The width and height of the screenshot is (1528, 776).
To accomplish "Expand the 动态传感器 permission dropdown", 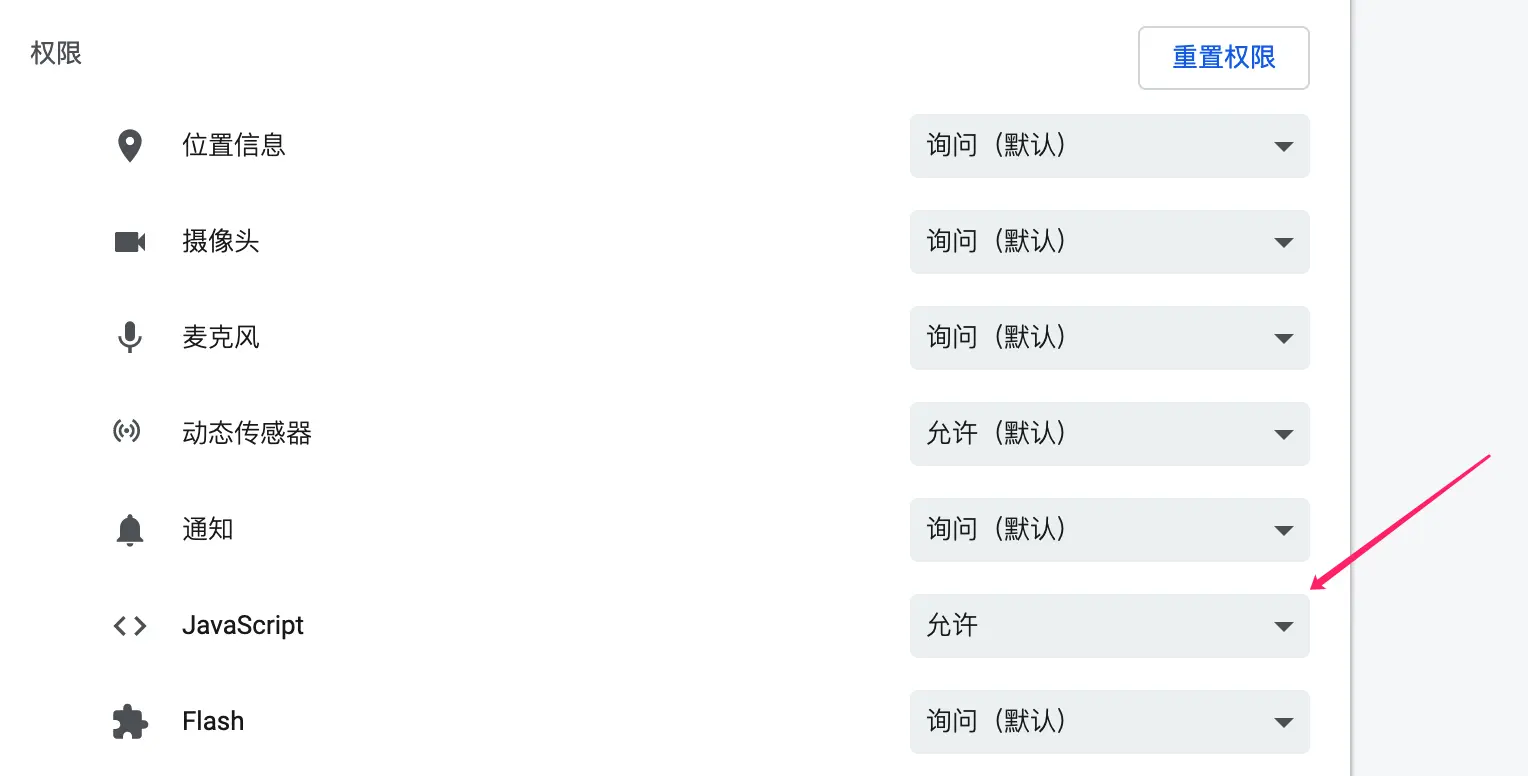I will pyautogui.click(x=1109, y=434).
